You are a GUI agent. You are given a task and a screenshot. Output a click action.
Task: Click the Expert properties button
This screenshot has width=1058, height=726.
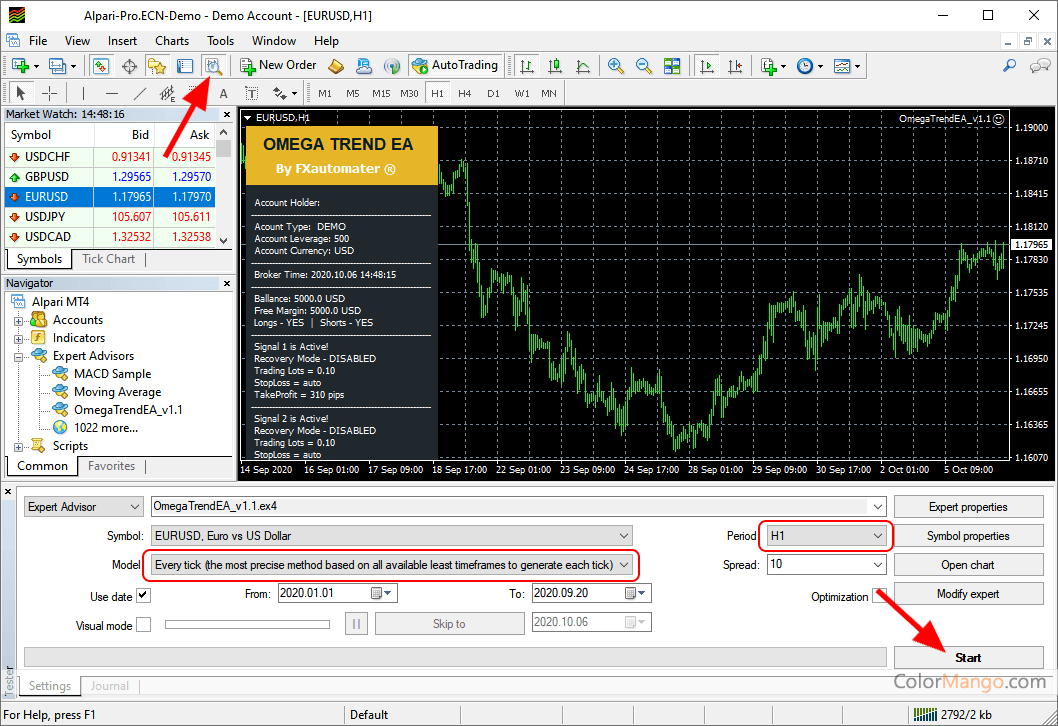tap(968, 507)
